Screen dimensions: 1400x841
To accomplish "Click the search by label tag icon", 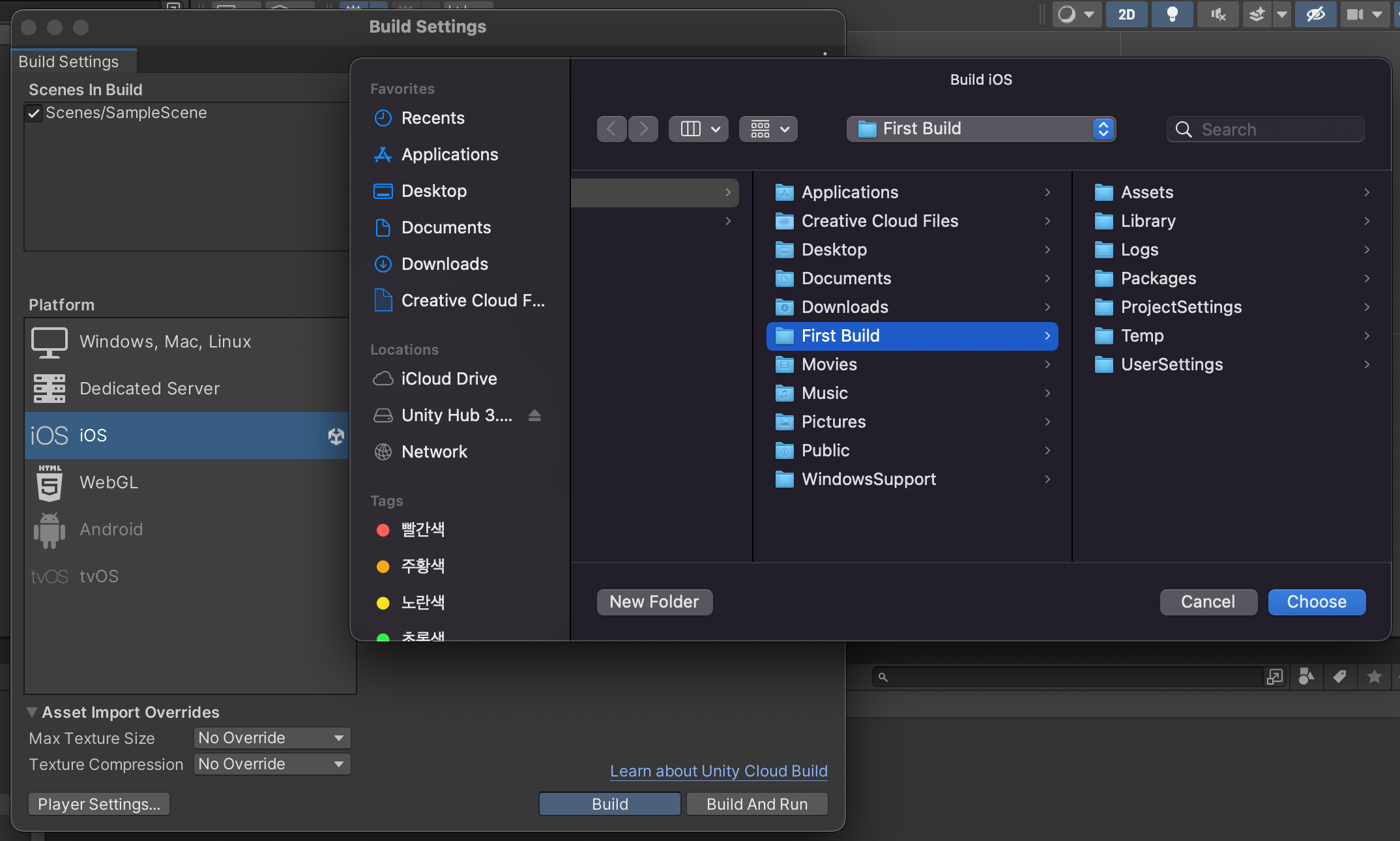I will [1339, 677].
